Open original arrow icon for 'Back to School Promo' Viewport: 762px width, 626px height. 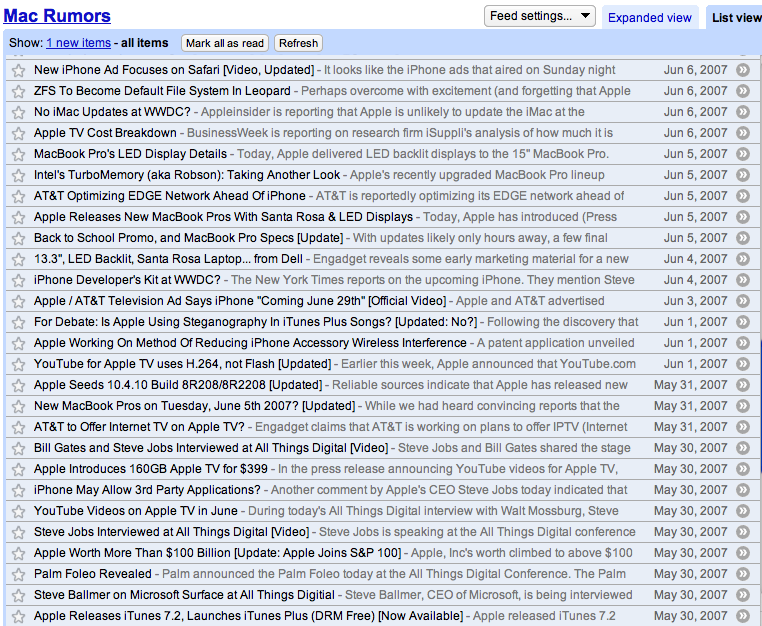743,238
